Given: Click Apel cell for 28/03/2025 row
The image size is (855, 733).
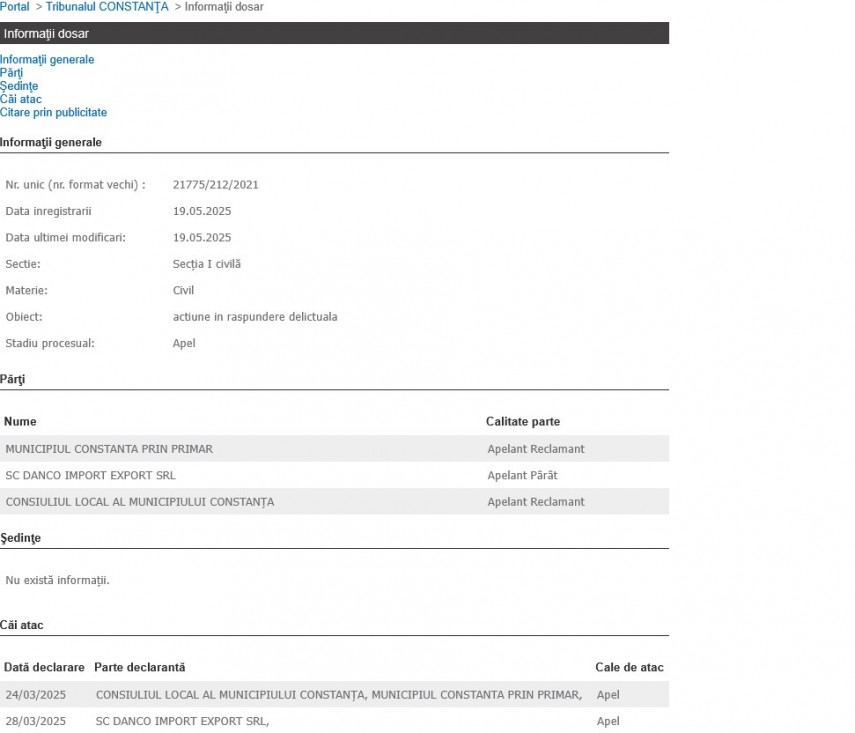Looking at the screenshot, I should tap(608, 721).
